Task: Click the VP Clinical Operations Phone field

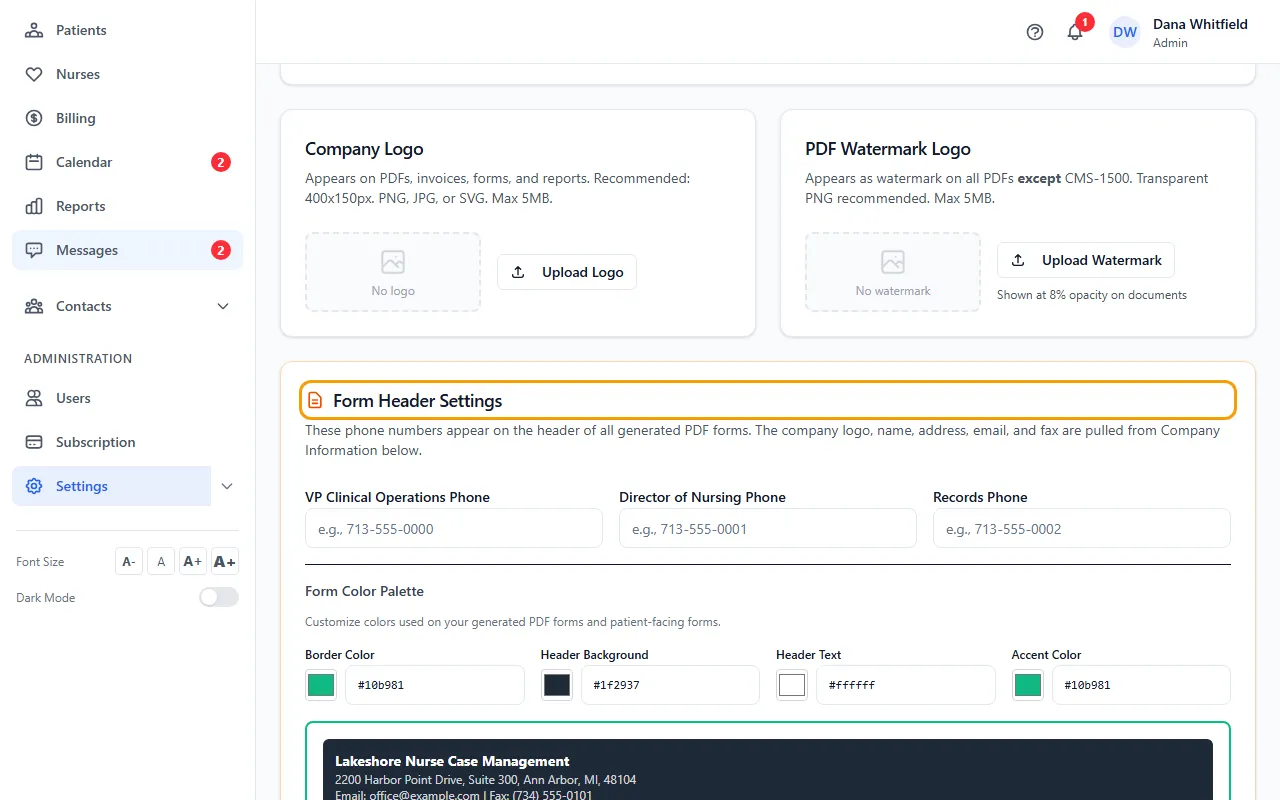Action: coord(454,528)
